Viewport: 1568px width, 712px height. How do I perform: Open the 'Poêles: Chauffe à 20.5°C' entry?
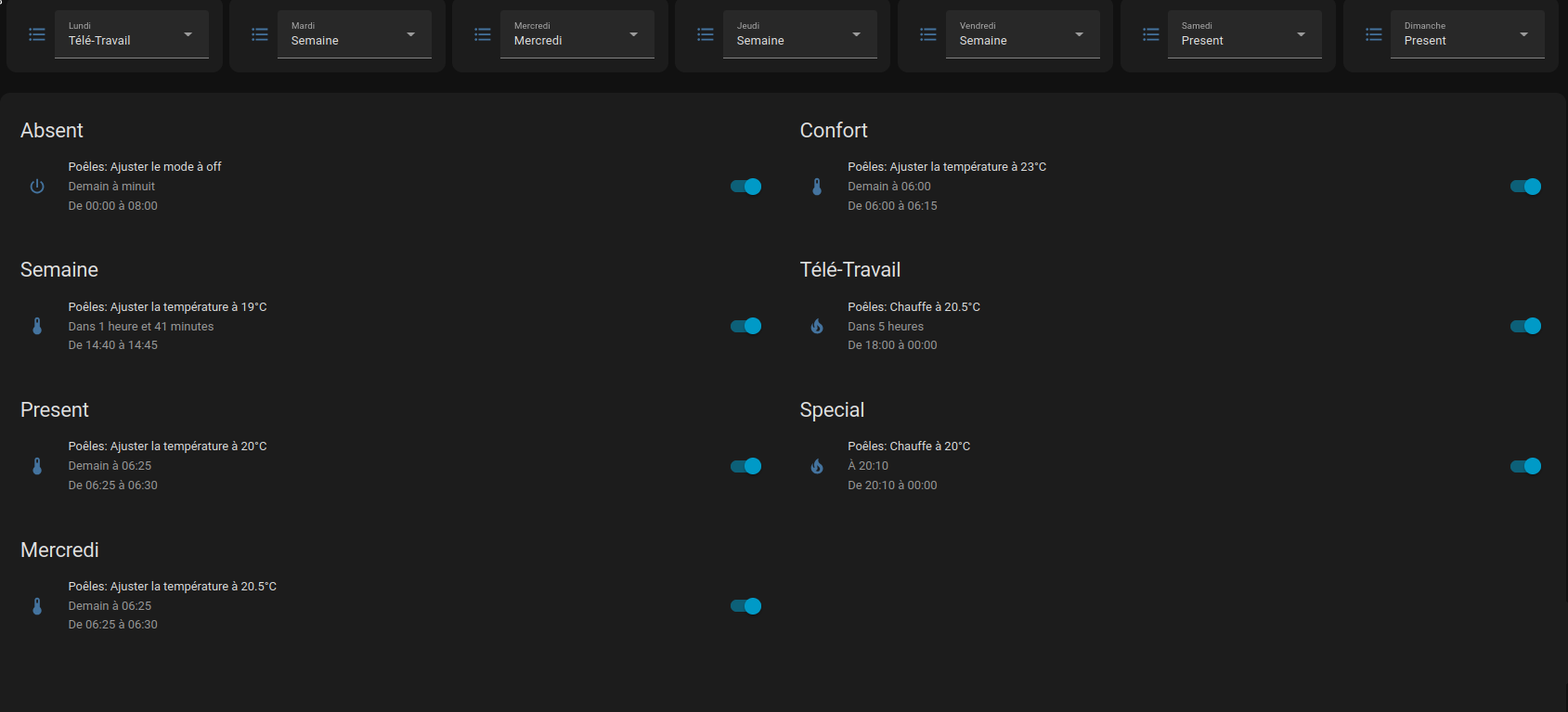click(x=914, y=307)
